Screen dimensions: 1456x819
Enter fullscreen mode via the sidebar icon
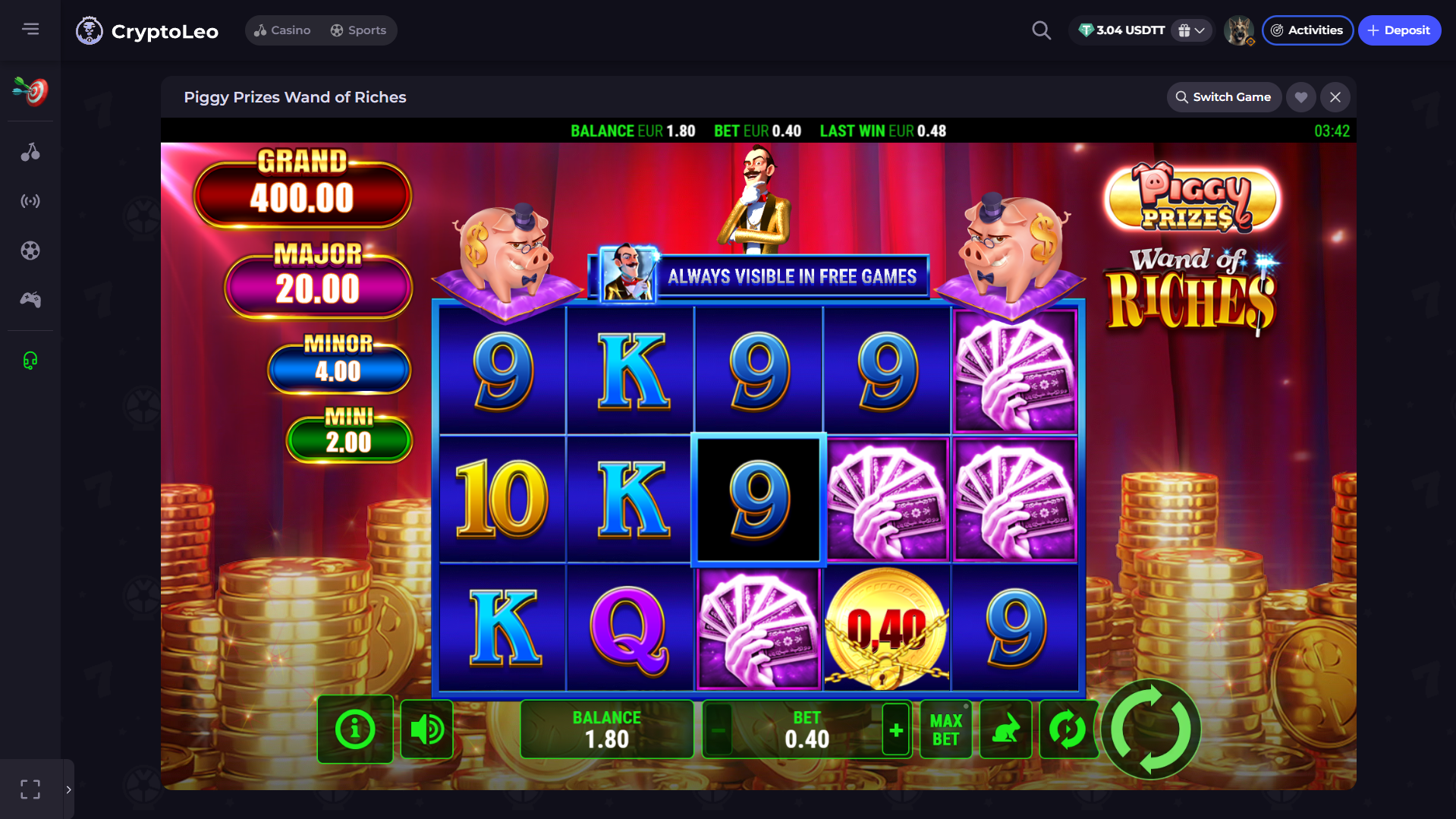click(30, 789)
